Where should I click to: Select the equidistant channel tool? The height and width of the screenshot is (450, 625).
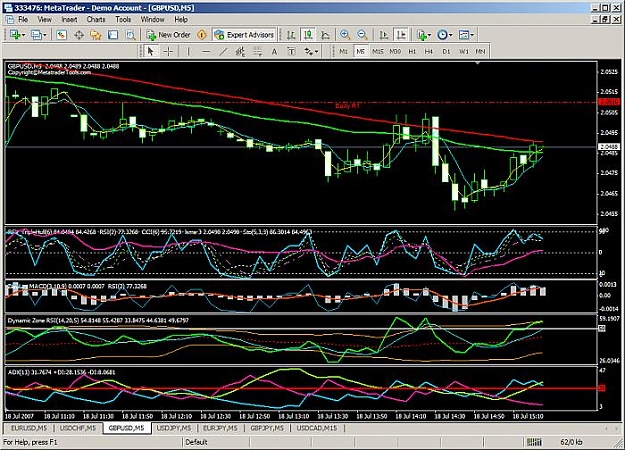[x=240, y=51]
